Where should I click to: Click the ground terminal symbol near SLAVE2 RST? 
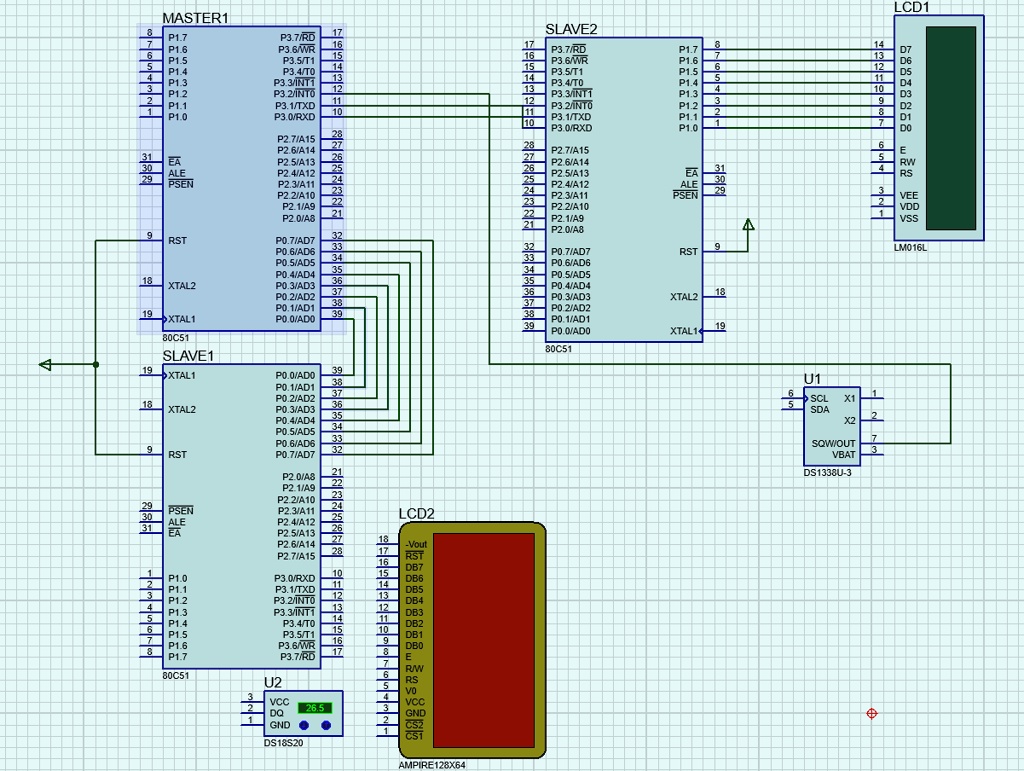coord(749,226)
